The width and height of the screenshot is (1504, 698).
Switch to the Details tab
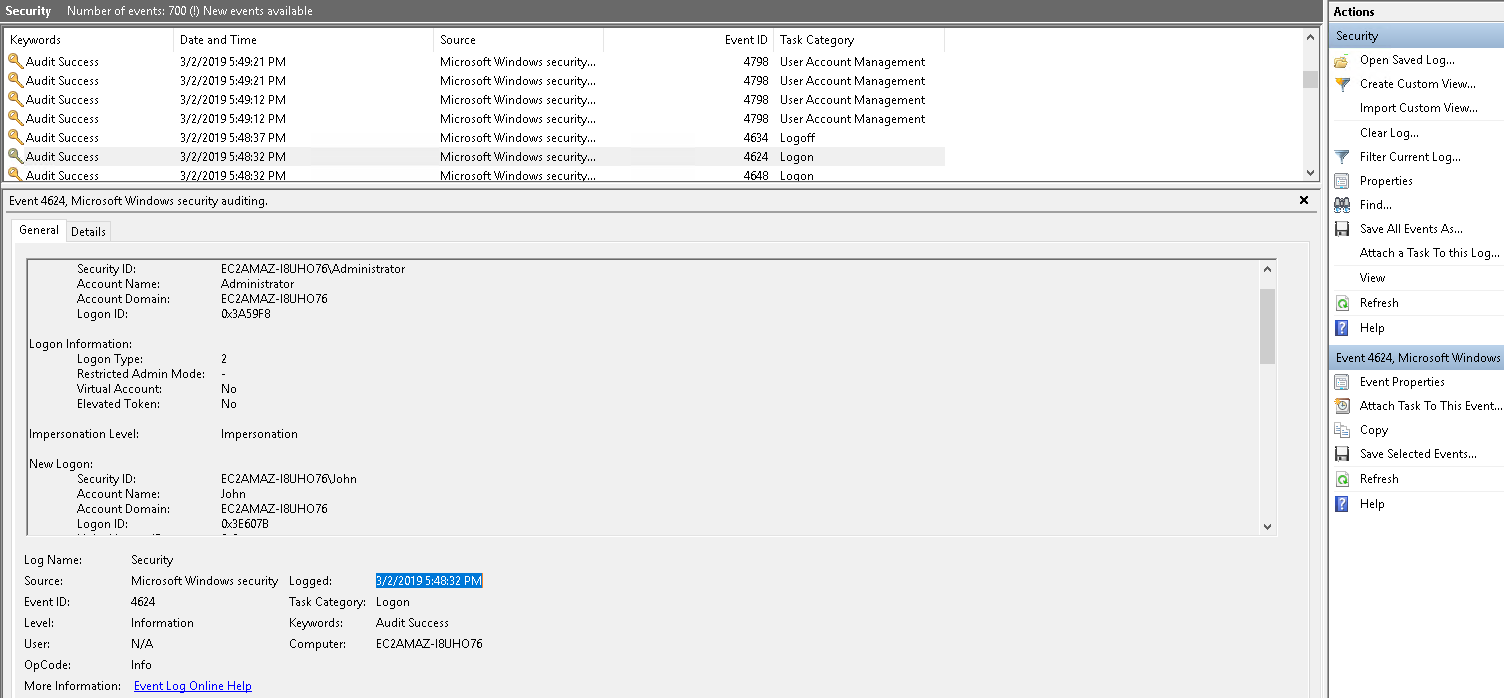(88, 231)
